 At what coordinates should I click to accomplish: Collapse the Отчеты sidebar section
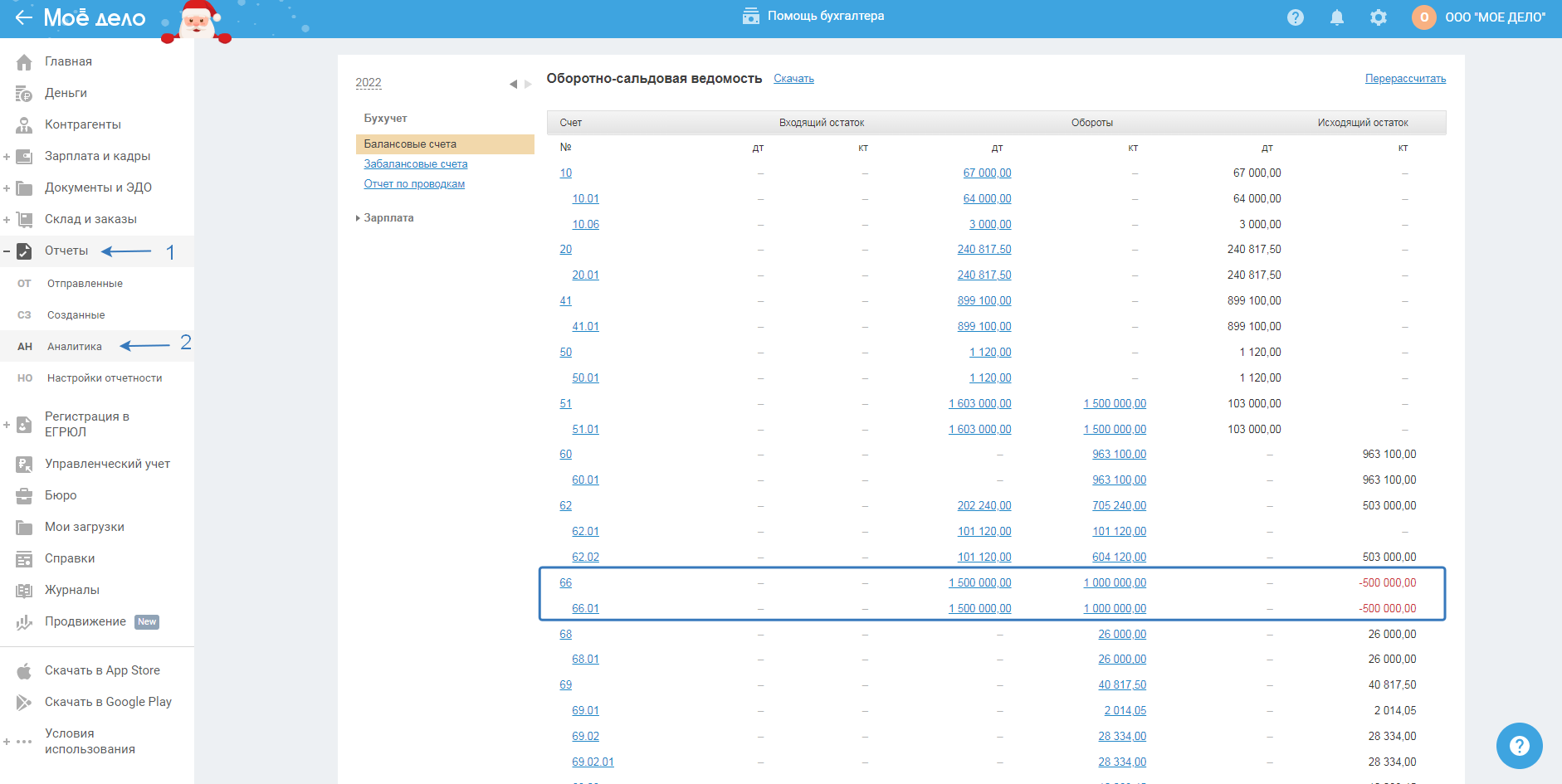click(7, 251)
